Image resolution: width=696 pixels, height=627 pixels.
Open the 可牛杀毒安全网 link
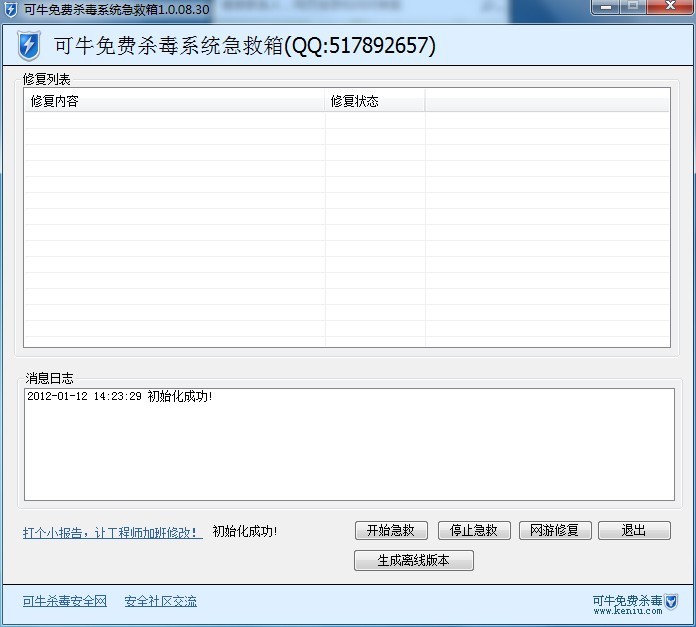[x=64, y=601]
